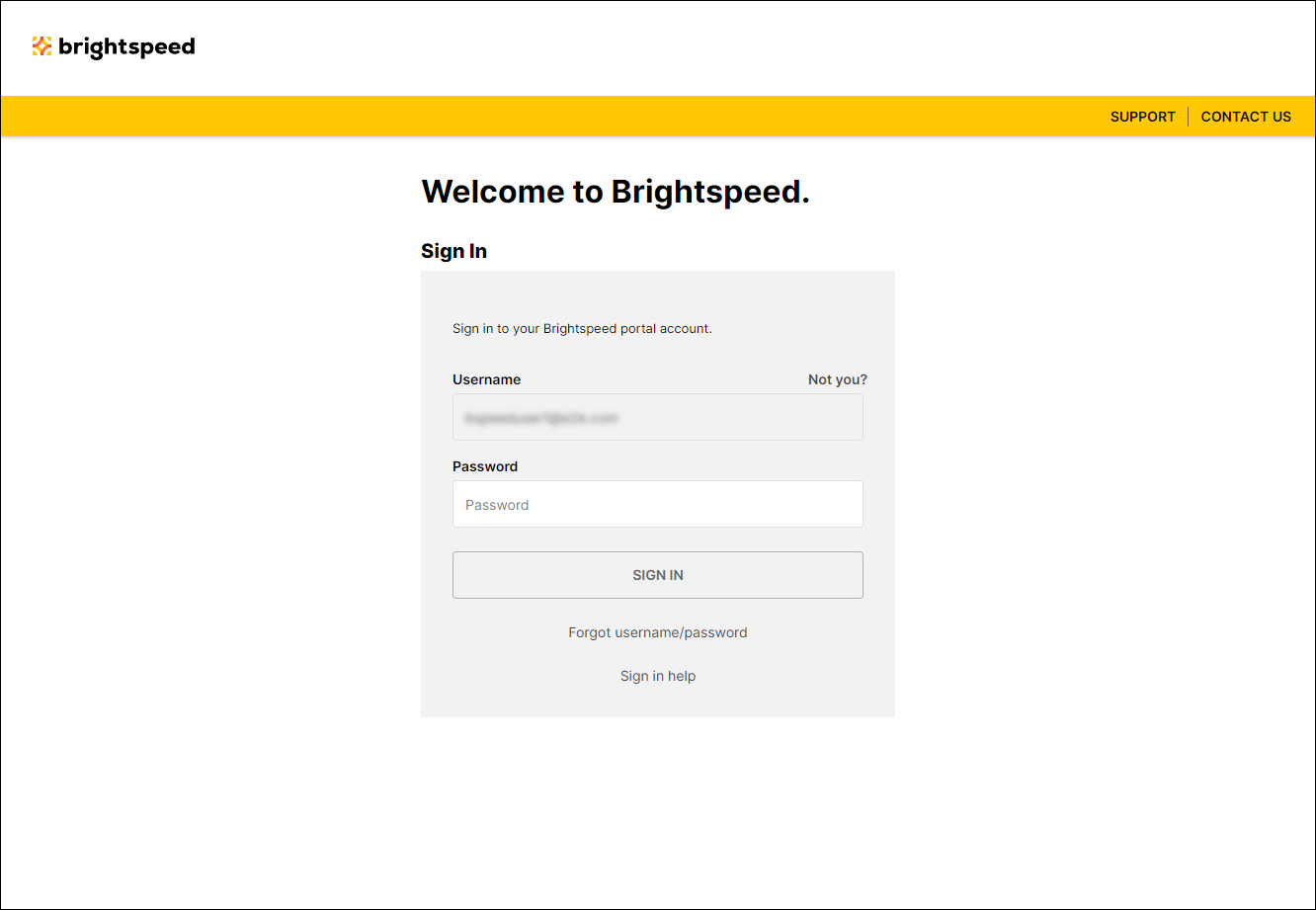Click the 'Not you?' link

pos(838,379)
